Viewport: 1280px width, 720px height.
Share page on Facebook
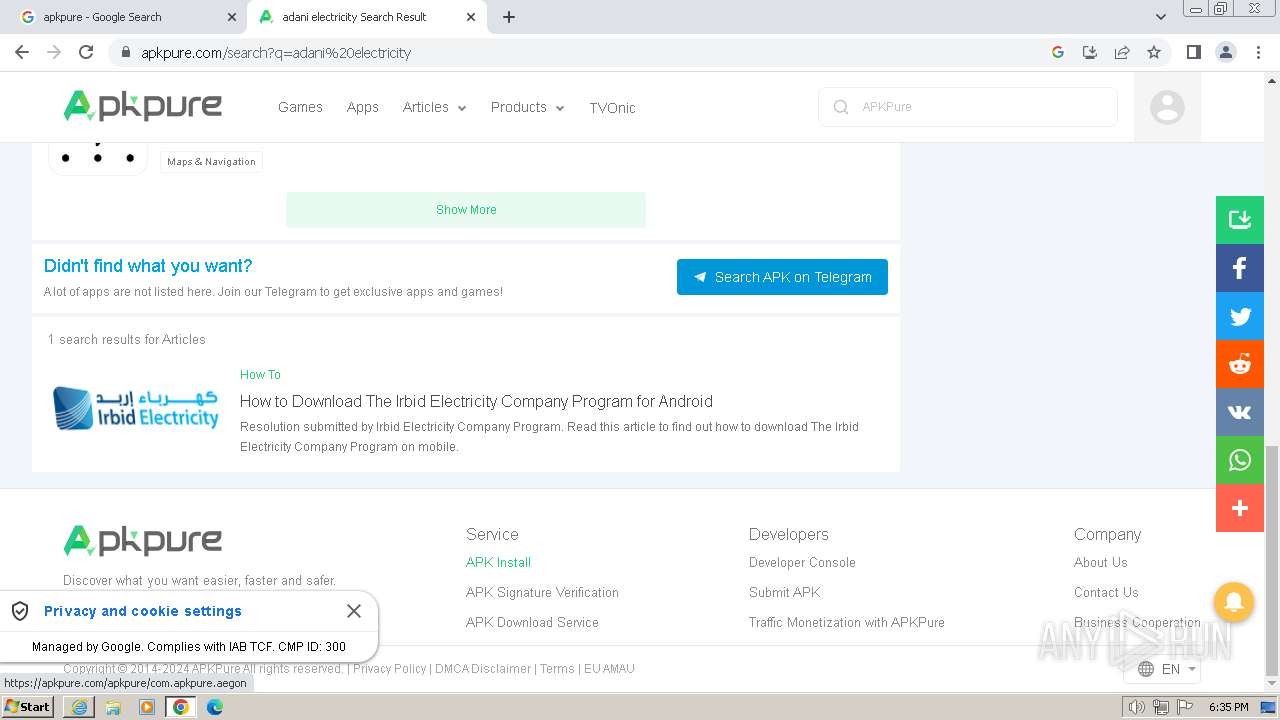(1240, 268)
